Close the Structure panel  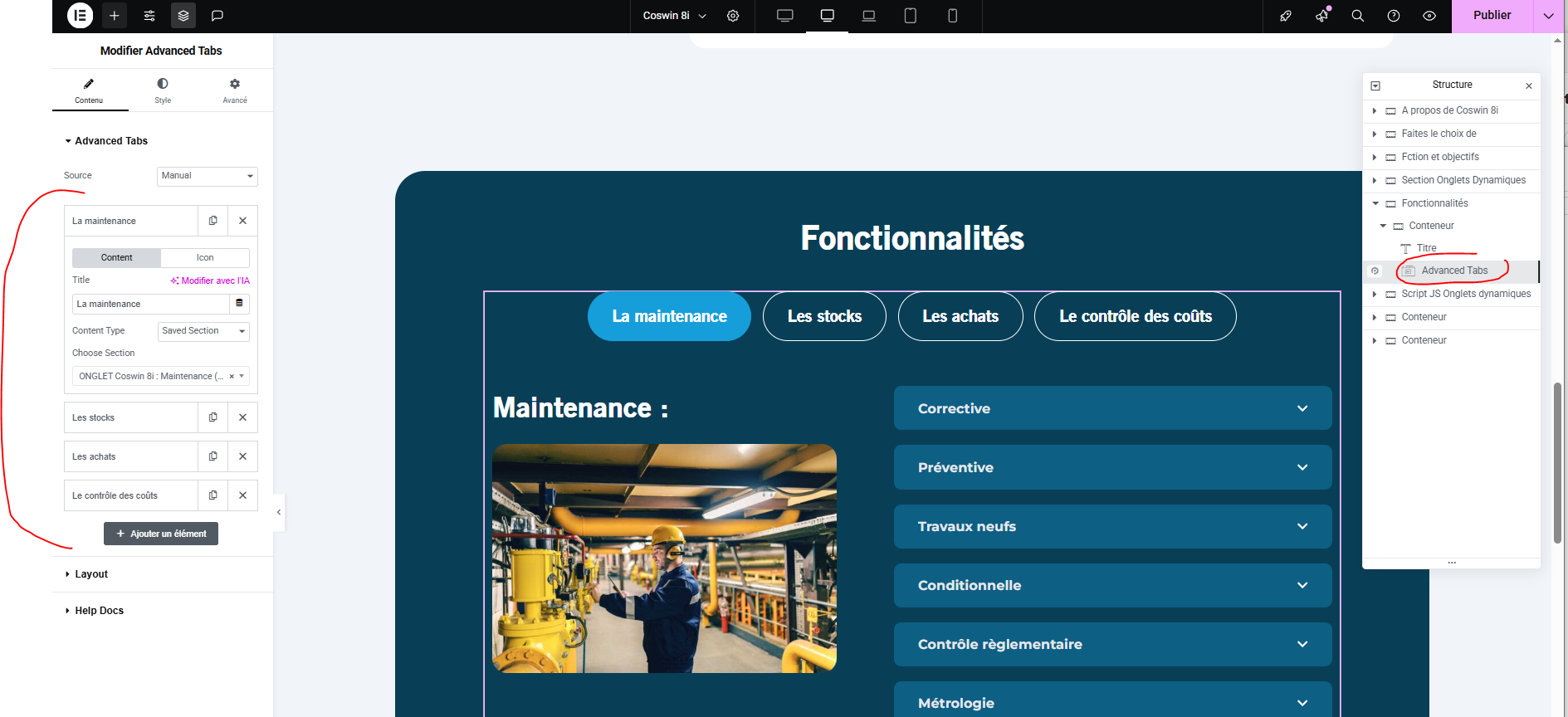(1529, 85)
